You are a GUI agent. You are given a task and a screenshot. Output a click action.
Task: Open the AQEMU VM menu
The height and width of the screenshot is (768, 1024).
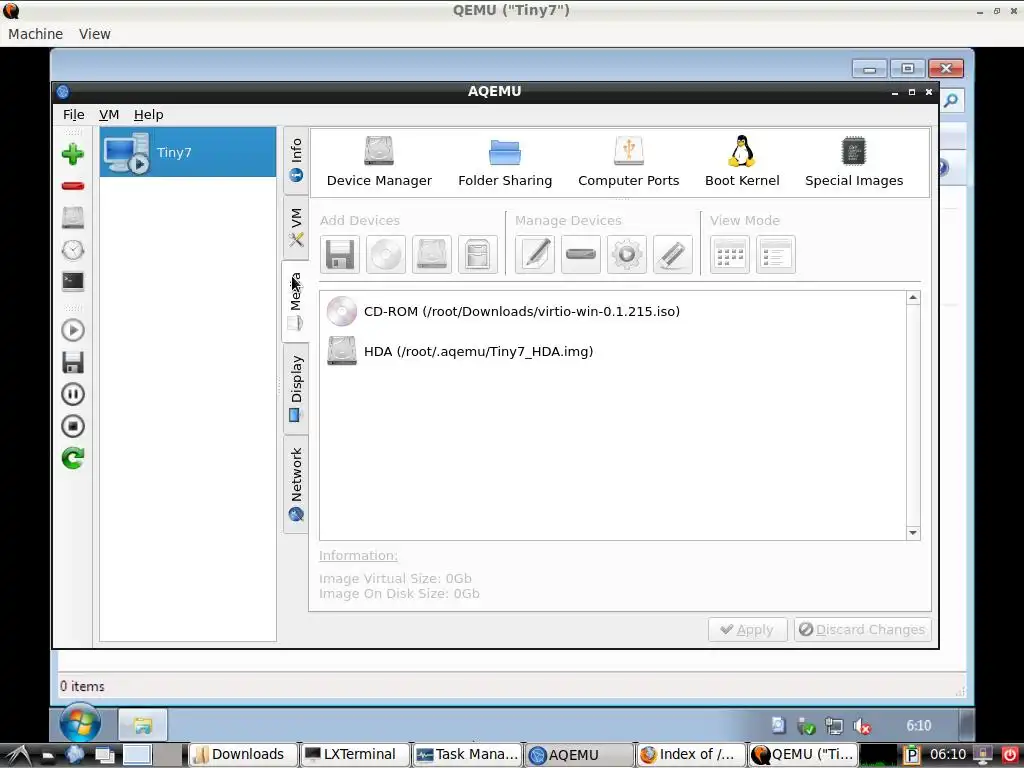click(x=109, y=115)
